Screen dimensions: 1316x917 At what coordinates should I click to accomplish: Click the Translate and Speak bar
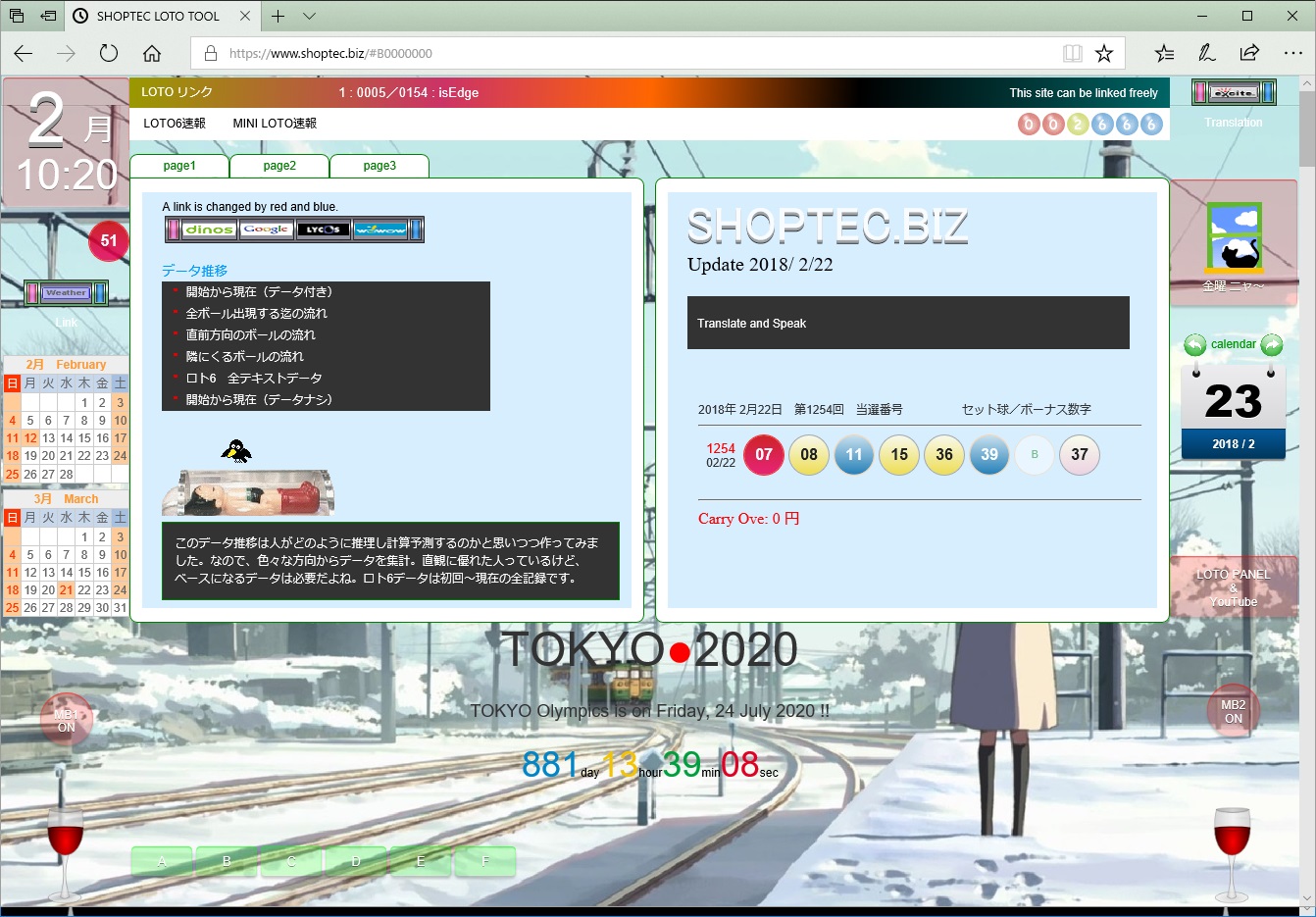(x=908, y=323)
